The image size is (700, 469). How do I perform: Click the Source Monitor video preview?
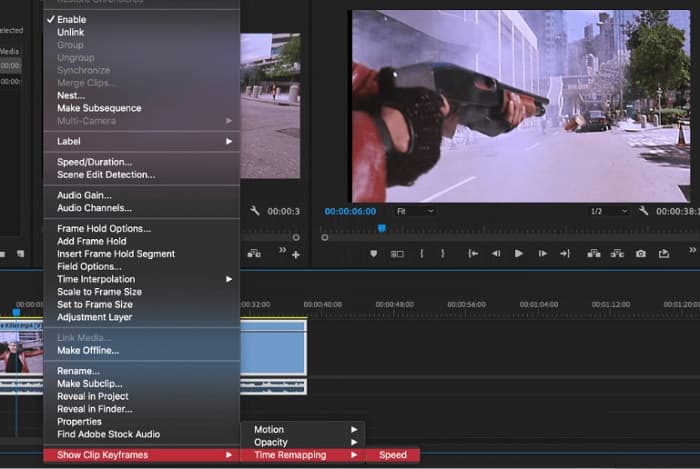coord(271,106)
